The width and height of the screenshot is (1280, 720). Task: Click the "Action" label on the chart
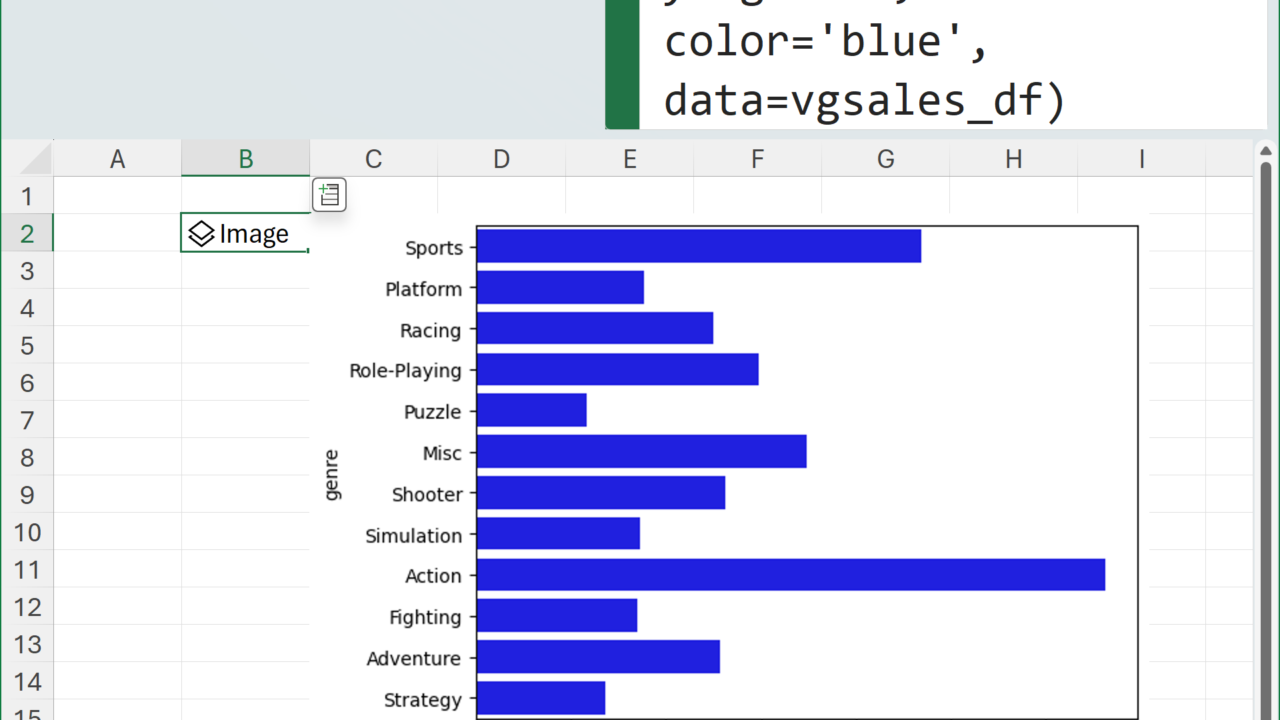point(434,576)
